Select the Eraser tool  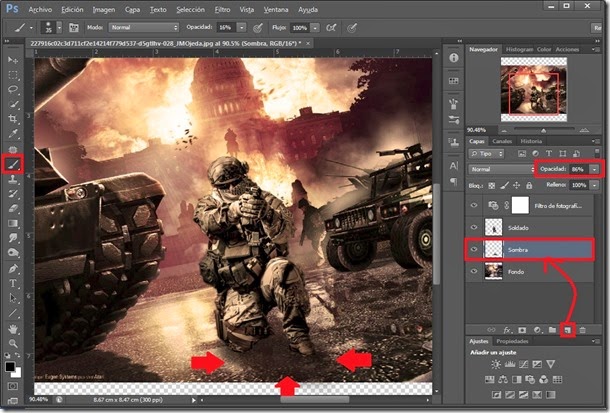point(13,208)
